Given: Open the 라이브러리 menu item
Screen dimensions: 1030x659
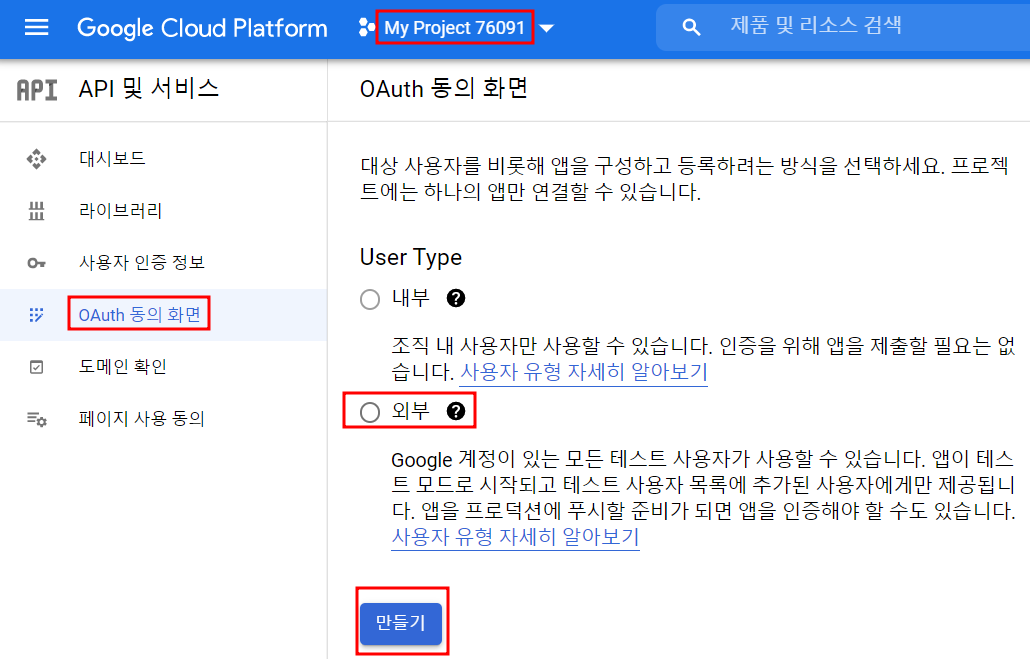Looking at the screenshot, I should coord(120,211).
